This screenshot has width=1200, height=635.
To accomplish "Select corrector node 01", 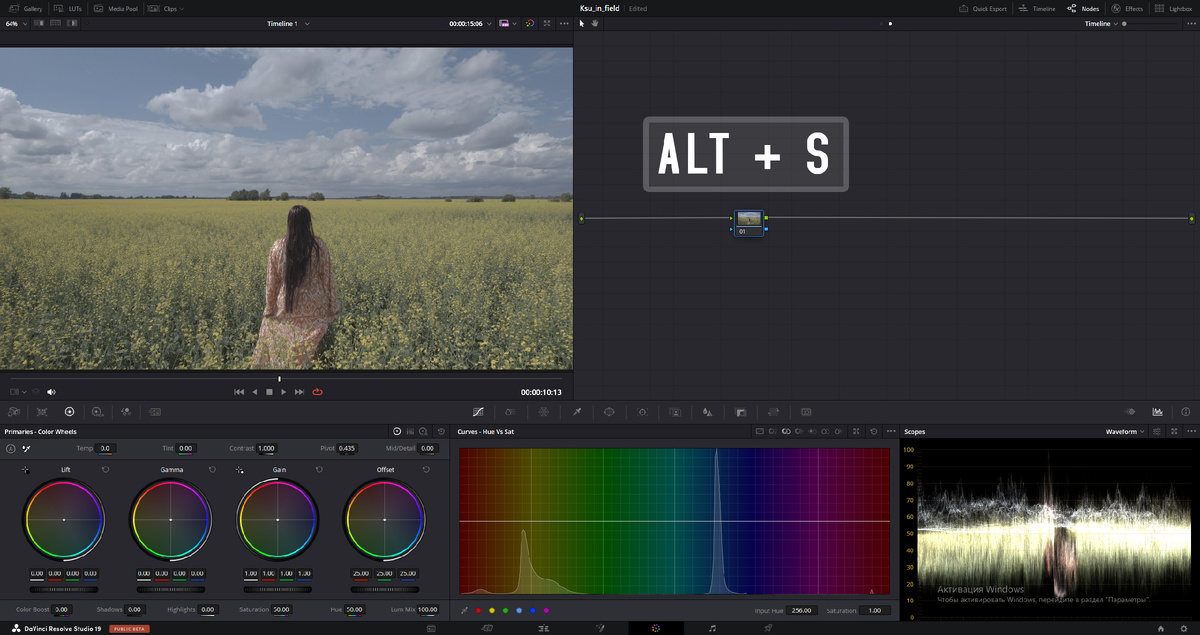I will coord(749,222).
